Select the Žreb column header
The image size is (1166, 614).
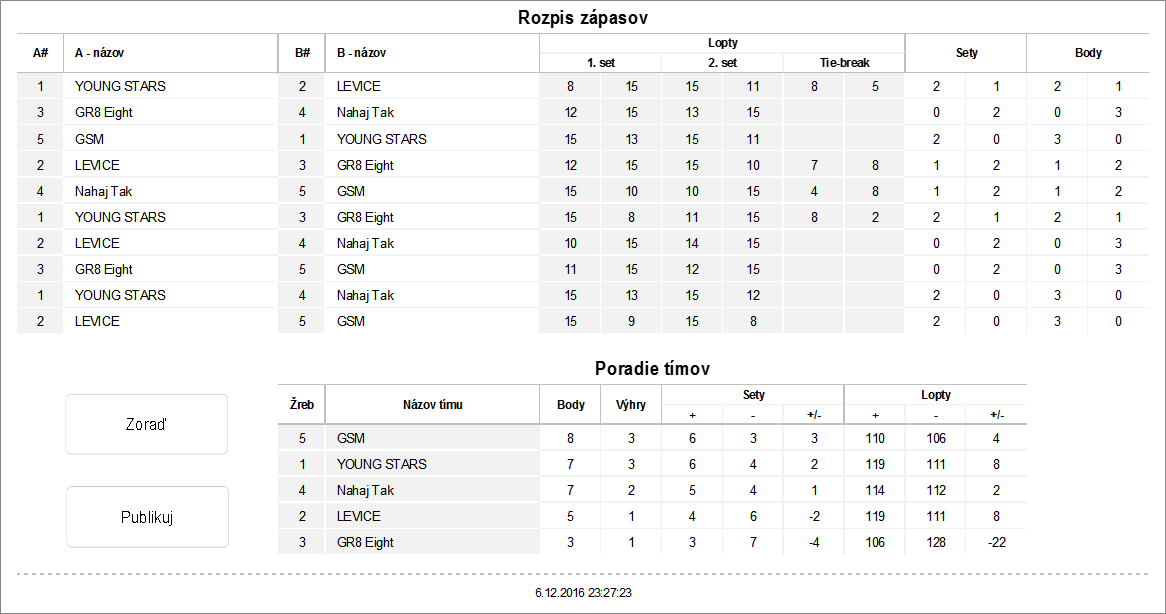coord(301,405)
